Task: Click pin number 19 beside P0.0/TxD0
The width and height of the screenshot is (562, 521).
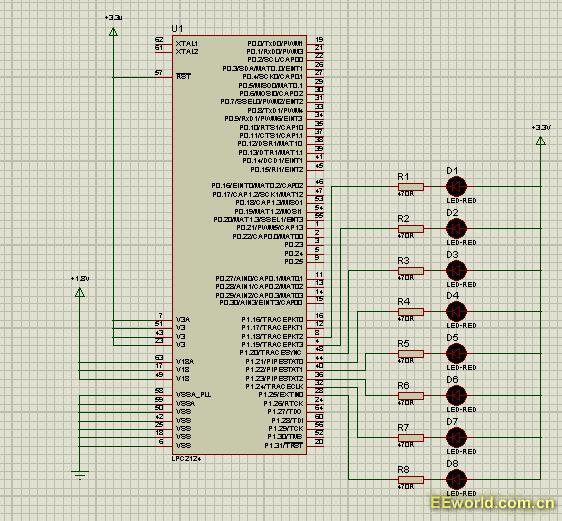Action: coord(319,40)
